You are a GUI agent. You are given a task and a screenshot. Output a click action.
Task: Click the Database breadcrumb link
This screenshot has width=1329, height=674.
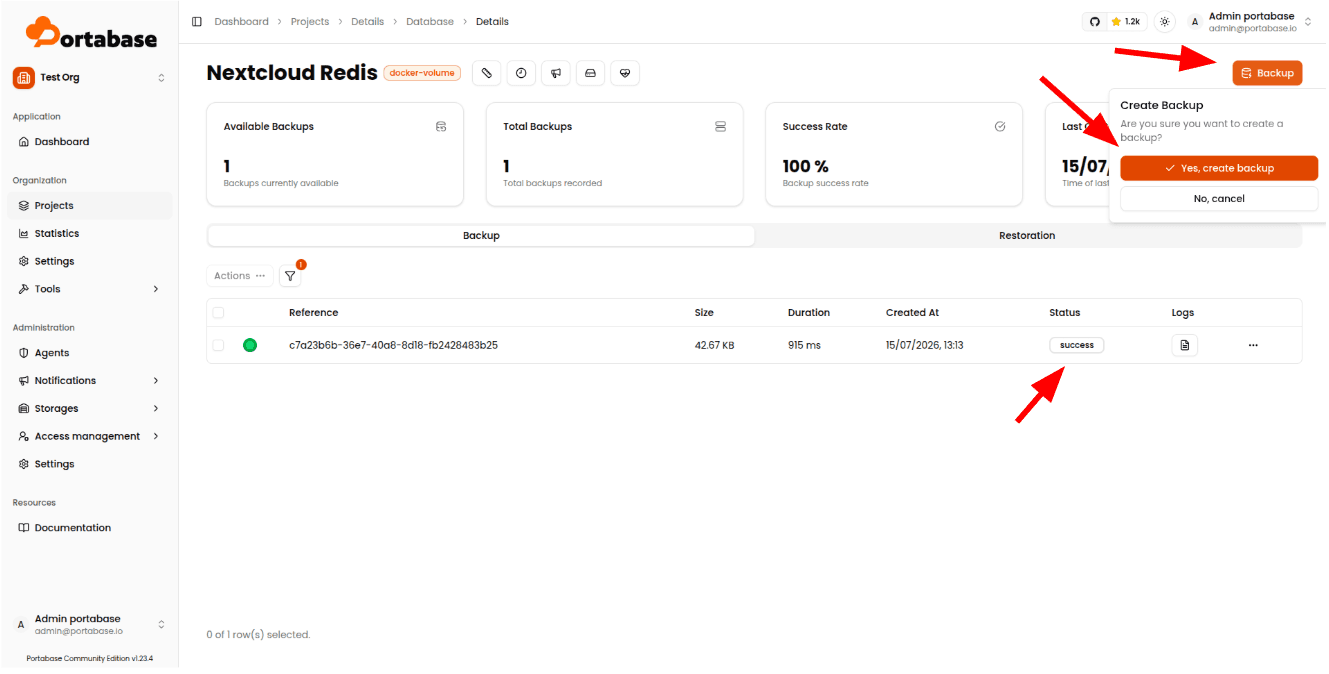coord(430,22)
